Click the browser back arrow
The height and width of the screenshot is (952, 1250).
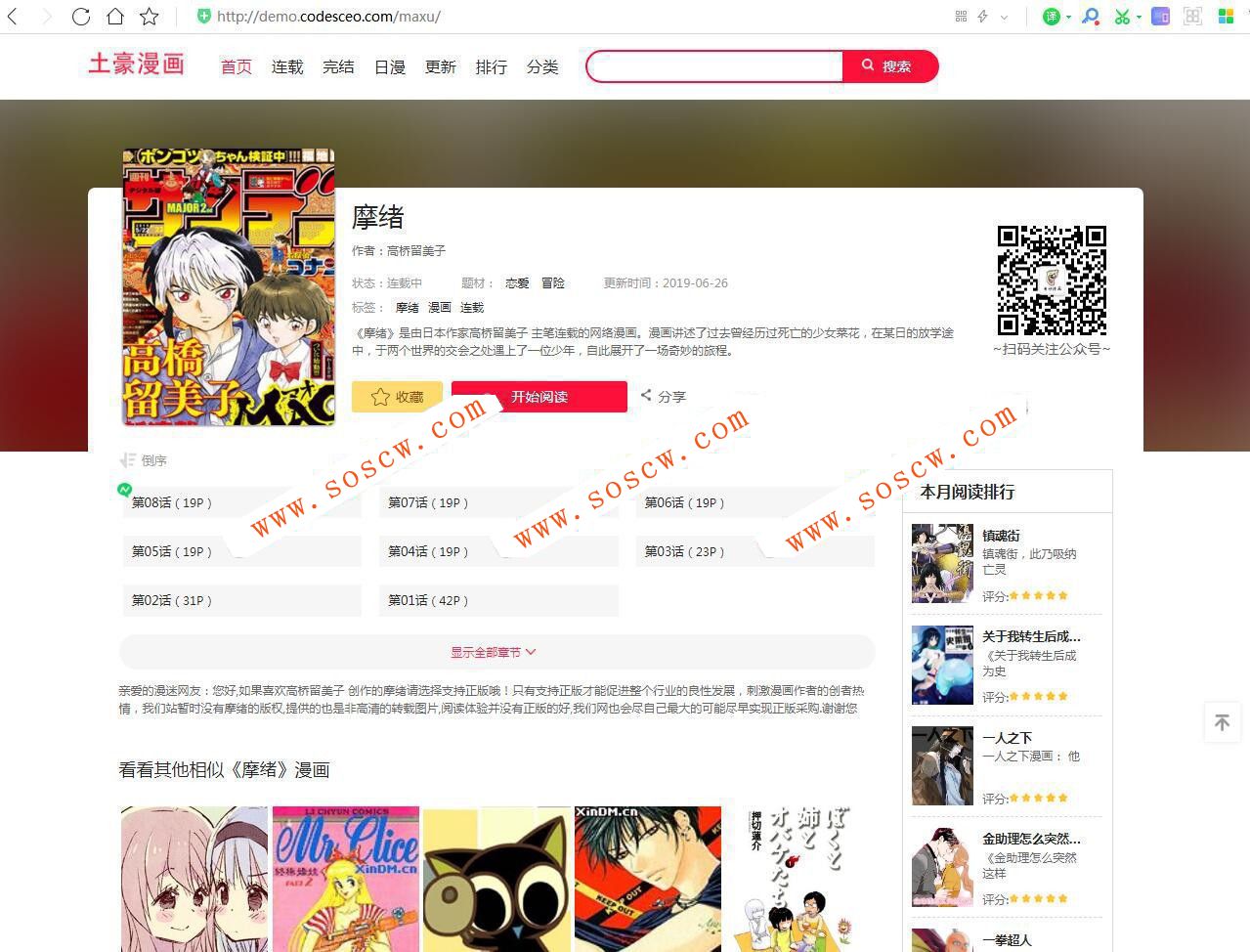coord(14,17)
